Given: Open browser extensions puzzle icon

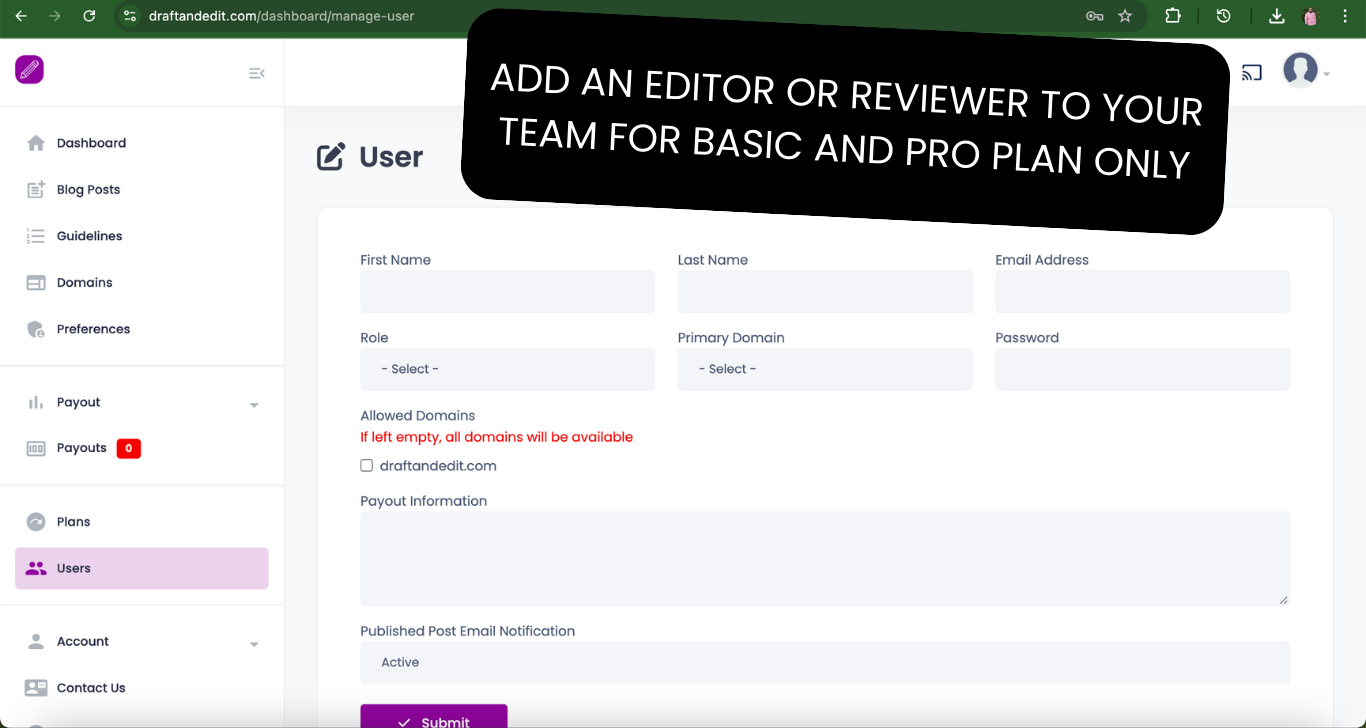Looking at the screenshot, I should pyautogui.click(x=1173, y=16).
